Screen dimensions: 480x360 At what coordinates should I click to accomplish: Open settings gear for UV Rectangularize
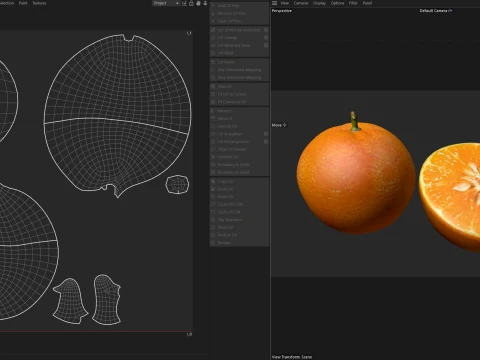pos(266,142)
